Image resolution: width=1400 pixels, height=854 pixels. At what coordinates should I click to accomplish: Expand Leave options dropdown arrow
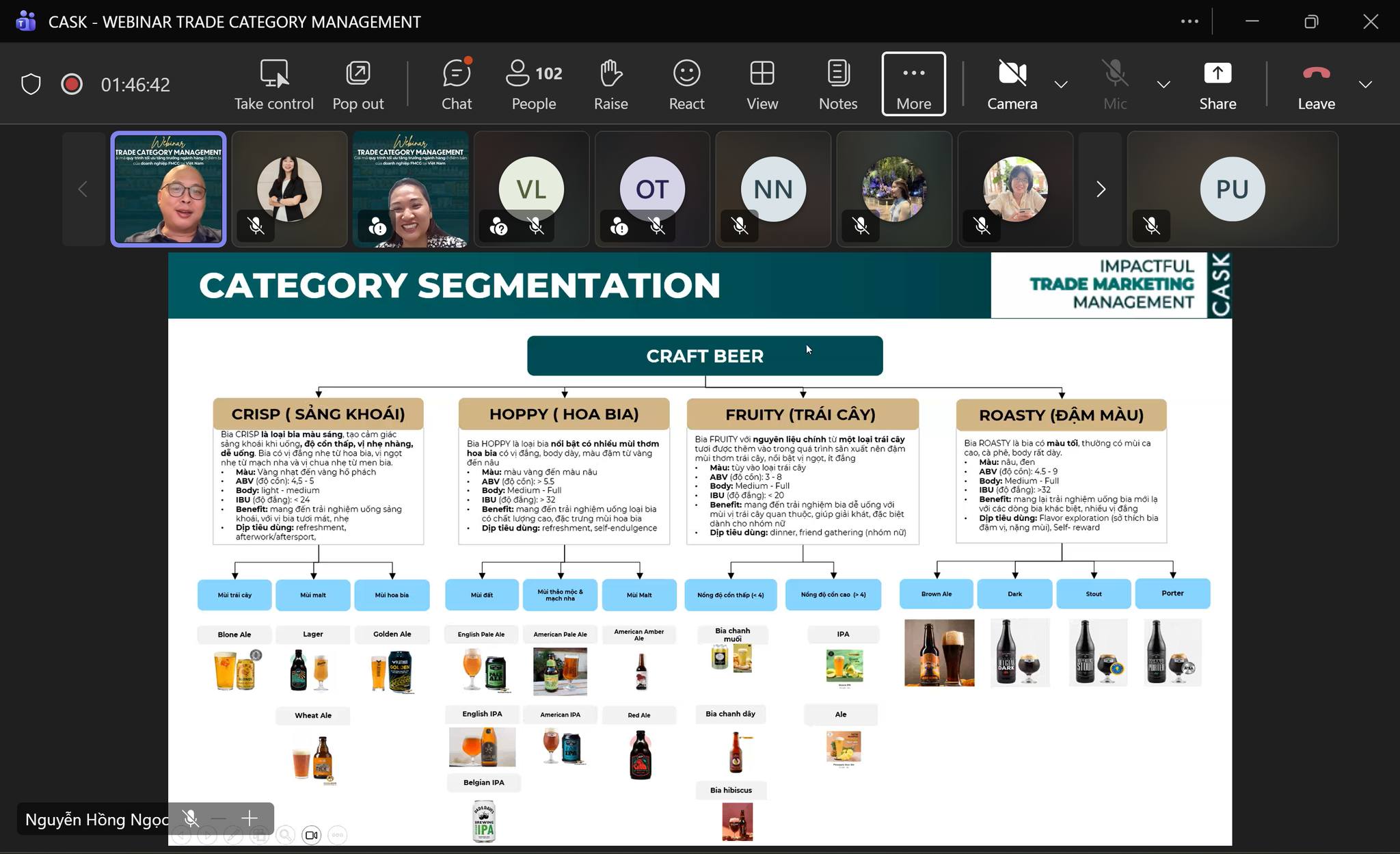(1365, 85)
